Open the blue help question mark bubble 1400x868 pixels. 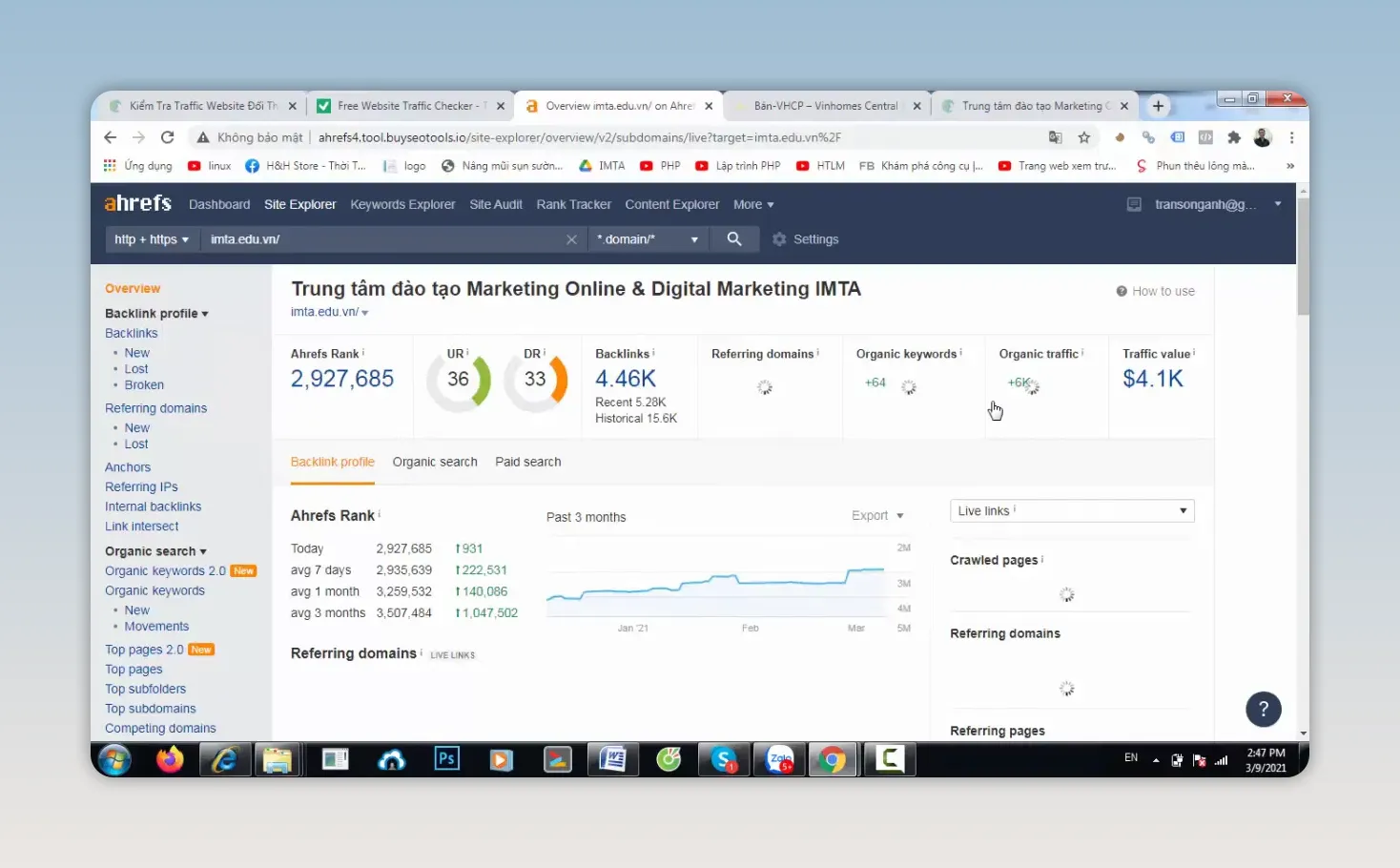(x=1264, y=709)
